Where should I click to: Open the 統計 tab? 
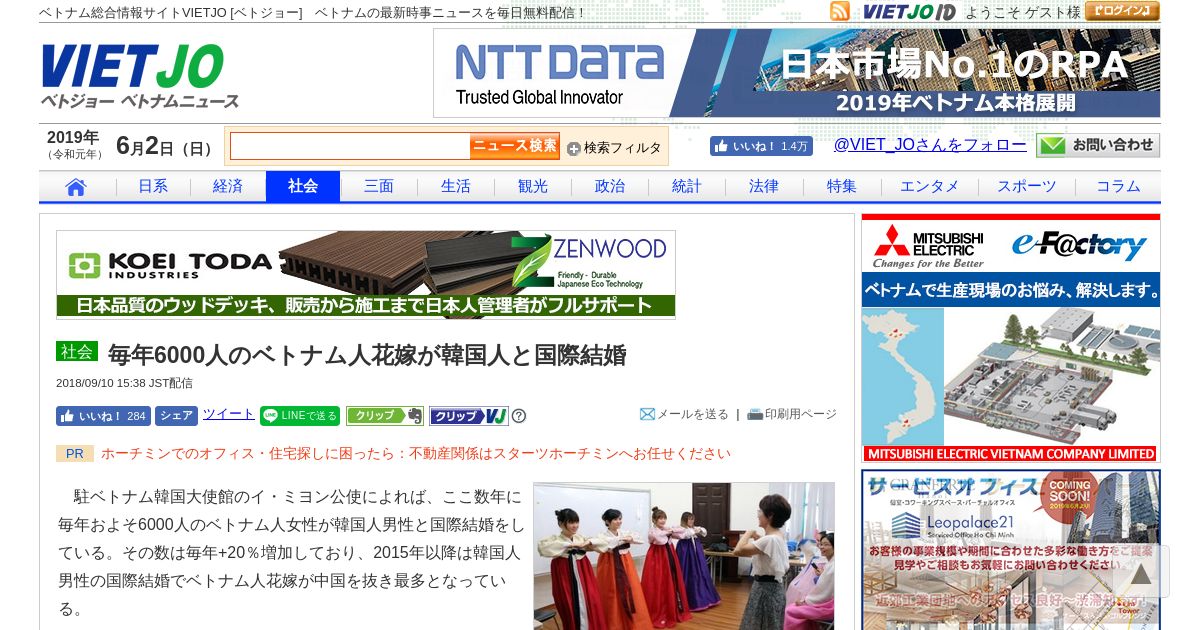687,187
